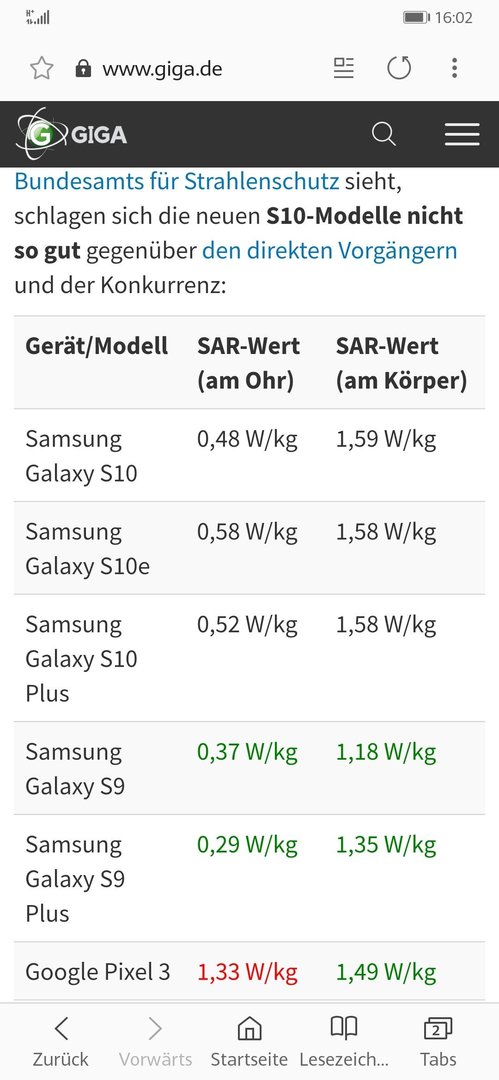Tap the Gerät/Modell column header
Viewport: 499px width, 1080px height.
pyautogui.click(x=96, y=346)
